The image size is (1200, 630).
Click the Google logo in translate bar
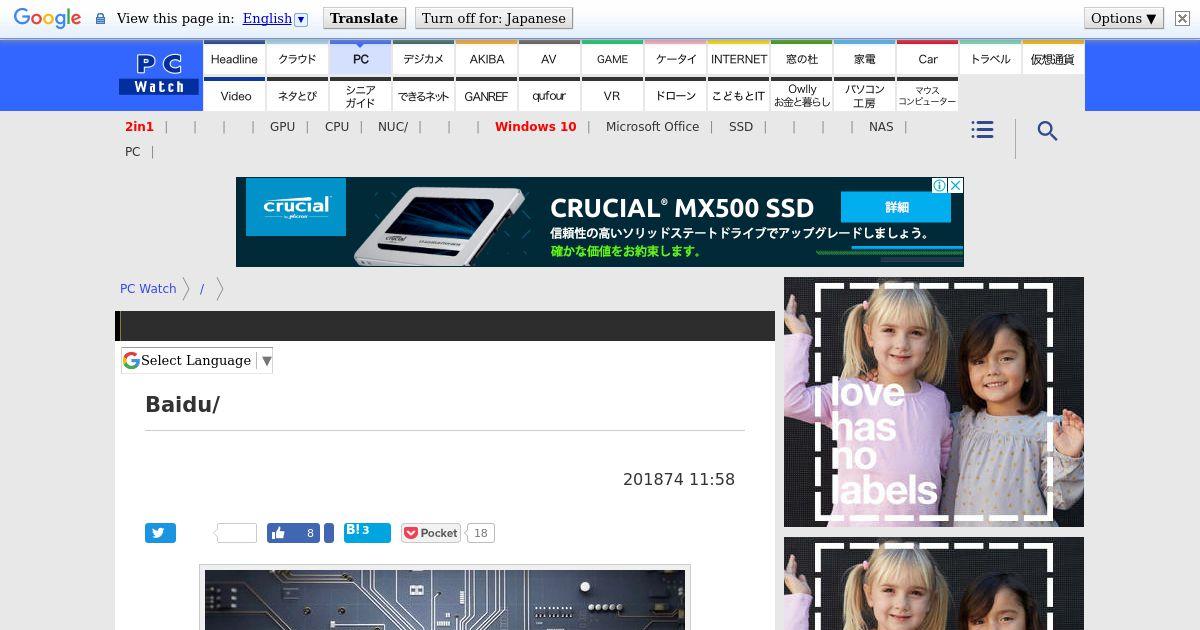pyautogui.click(x=47, y=19)
